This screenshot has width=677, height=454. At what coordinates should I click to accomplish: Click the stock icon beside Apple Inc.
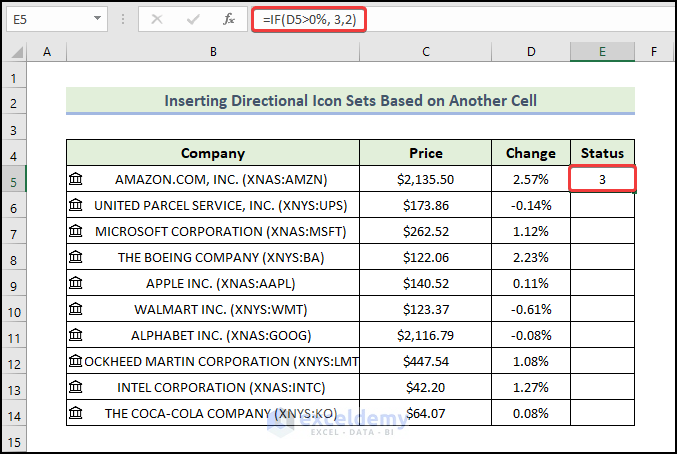click(76, 283)
